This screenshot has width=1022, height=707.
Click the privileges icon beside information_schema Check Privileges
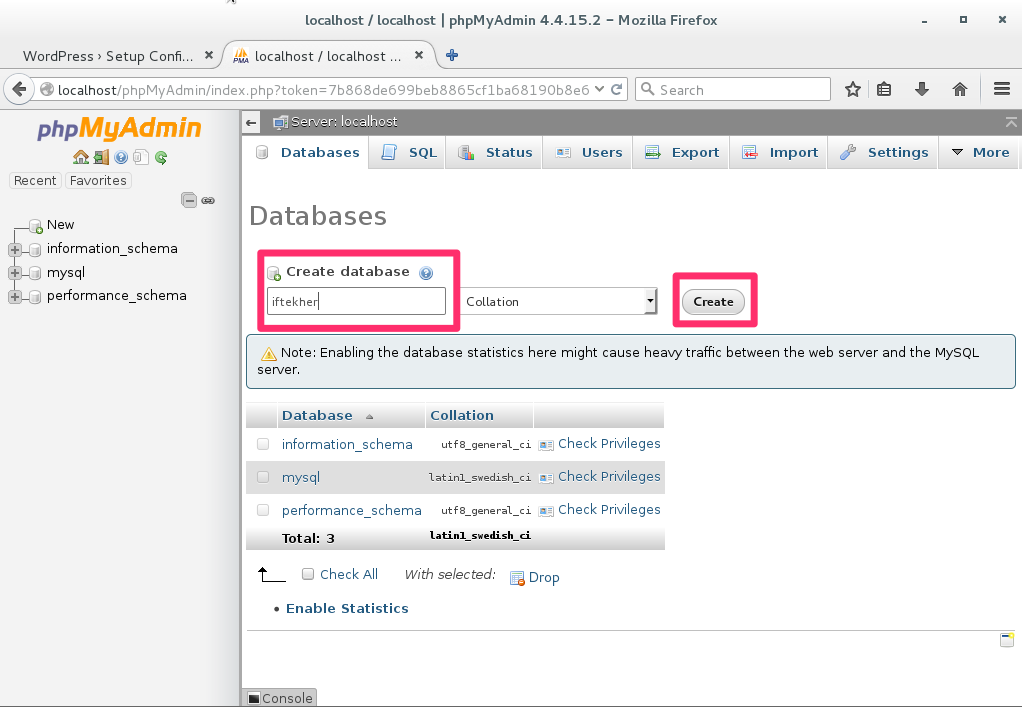[546, 445]
